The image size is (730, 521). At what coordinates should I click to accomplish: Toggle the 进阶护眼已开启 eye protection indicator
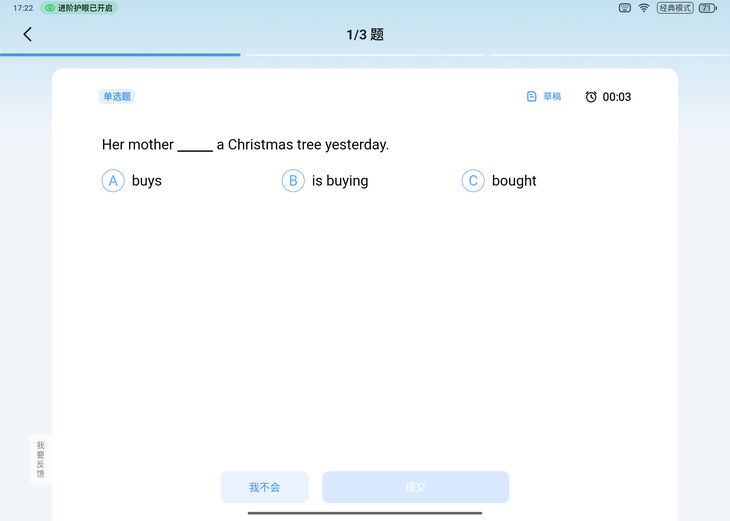point(79,8)
